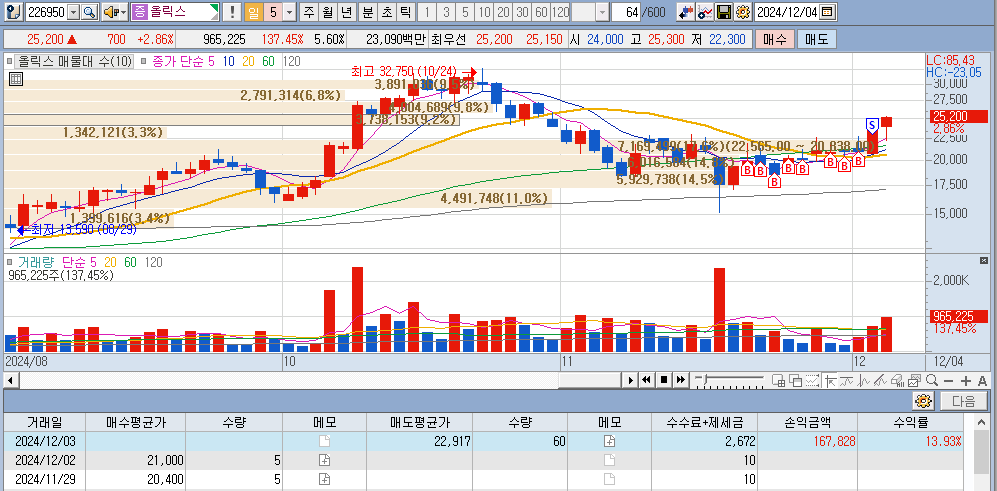The image size is (997, 491).
Task: Click the letter A text tool
Action: (x=982, y=380)
